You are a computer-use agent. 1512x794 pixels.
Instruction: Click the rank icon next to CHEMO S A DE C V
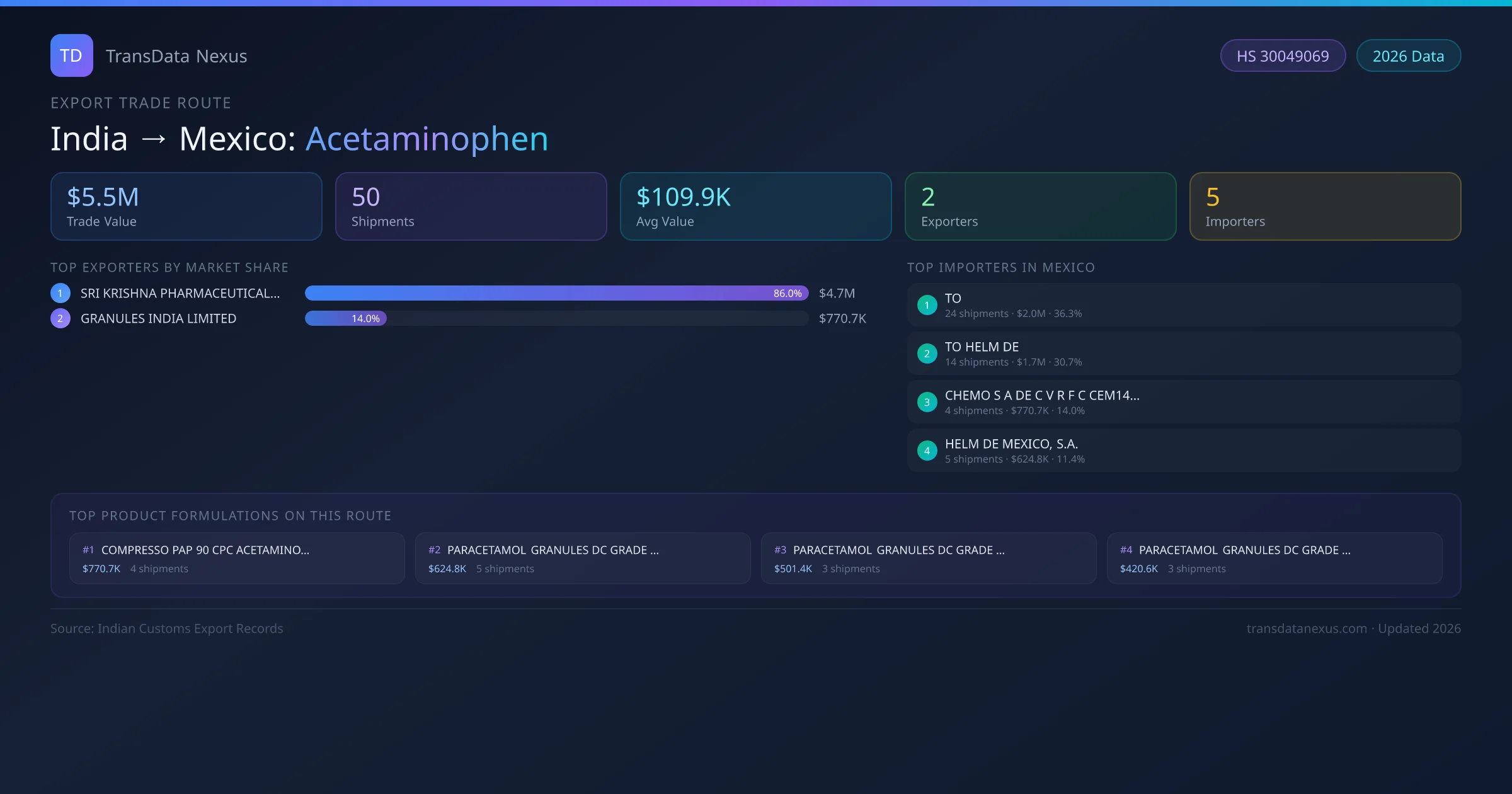tap(927, 402)
